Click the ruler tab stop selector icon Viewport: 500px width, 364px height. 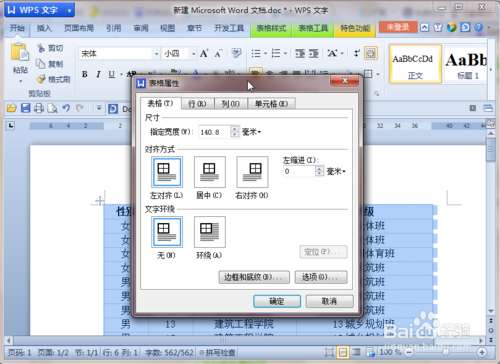[x=11, y=126]
